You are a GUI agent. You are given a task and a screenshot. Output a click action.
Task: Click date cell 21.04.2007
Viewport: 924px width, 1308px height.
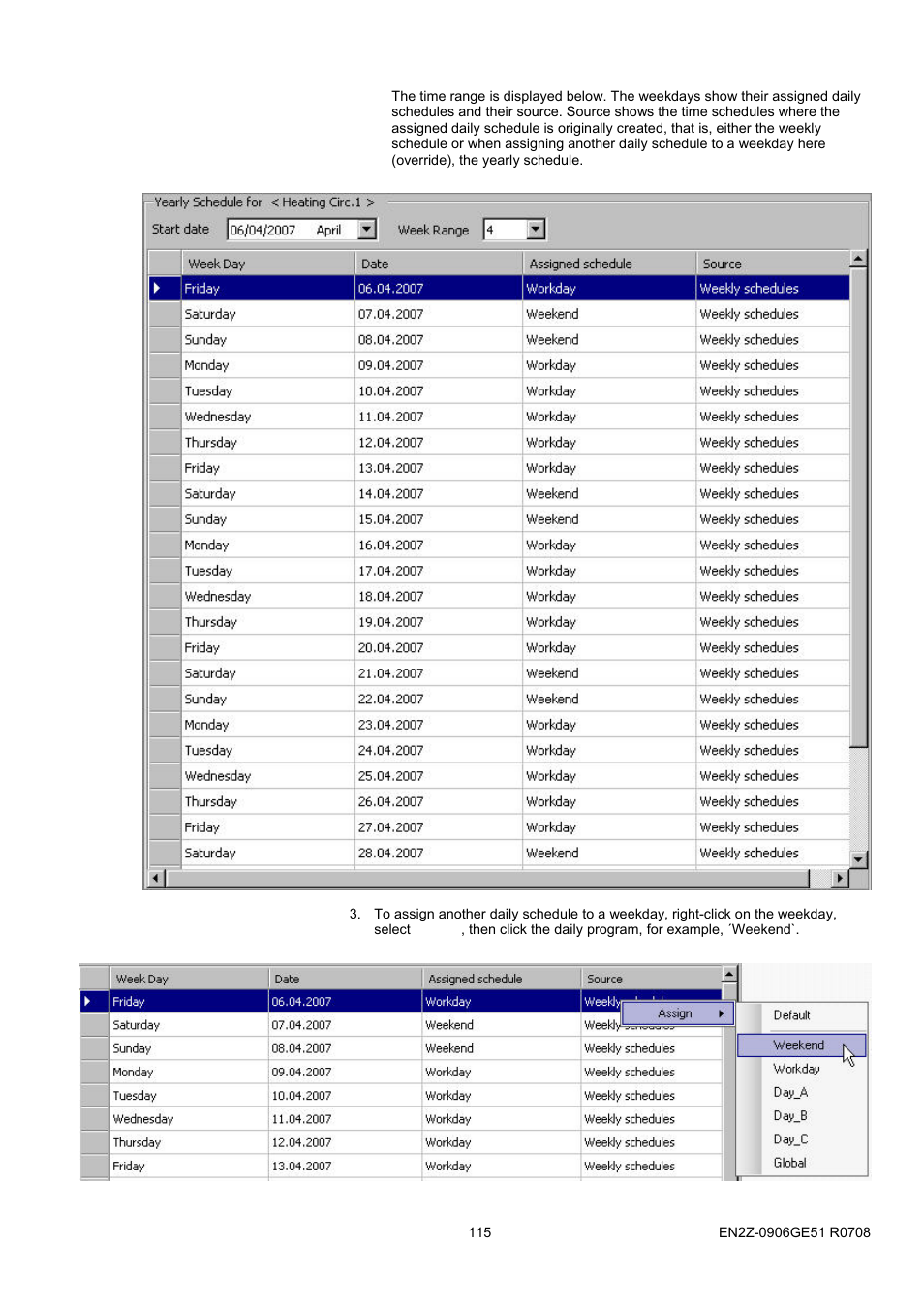439,673
